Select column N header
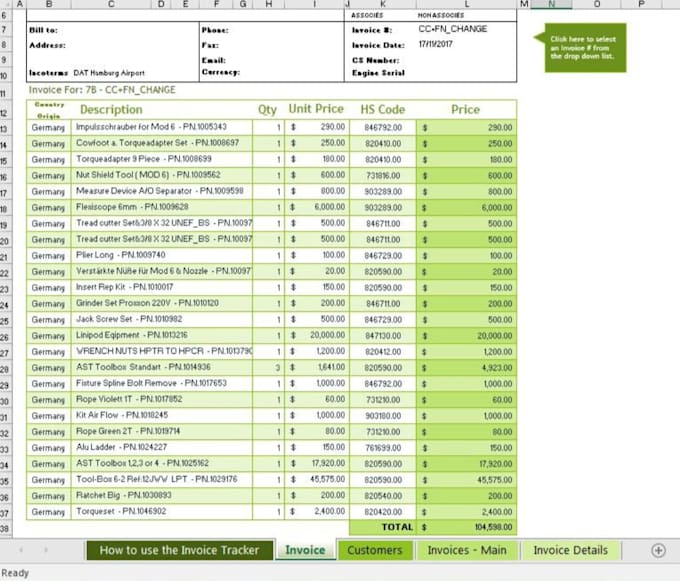The height and width of the screenshot is (581, 680). point(551,4)
